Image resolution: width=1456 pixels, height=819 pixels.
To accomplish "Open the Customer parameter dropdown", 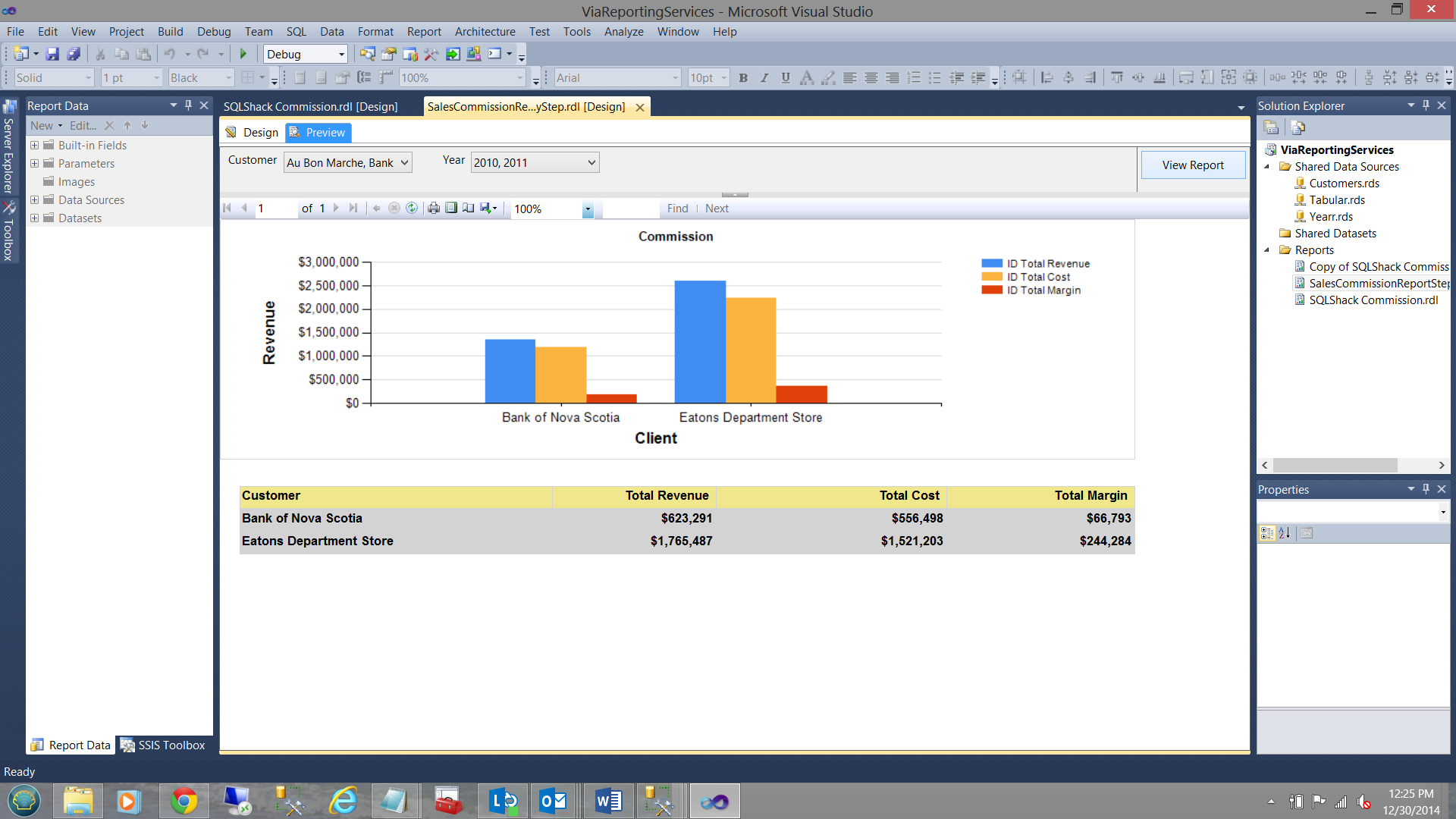I will click(404, 163).
